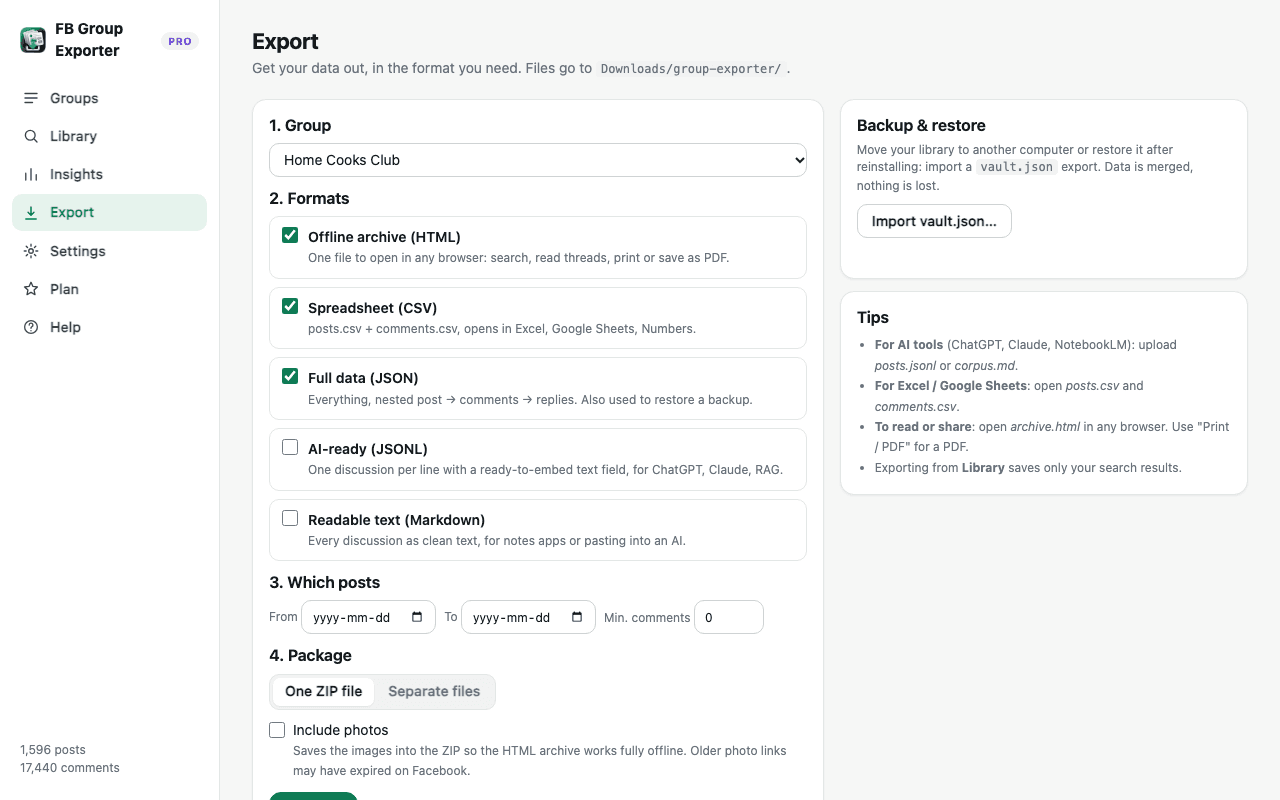Open Settings via its gear icon
Image resolution: width=1280 pixels, height=800 pixels.
coord(31,251)
